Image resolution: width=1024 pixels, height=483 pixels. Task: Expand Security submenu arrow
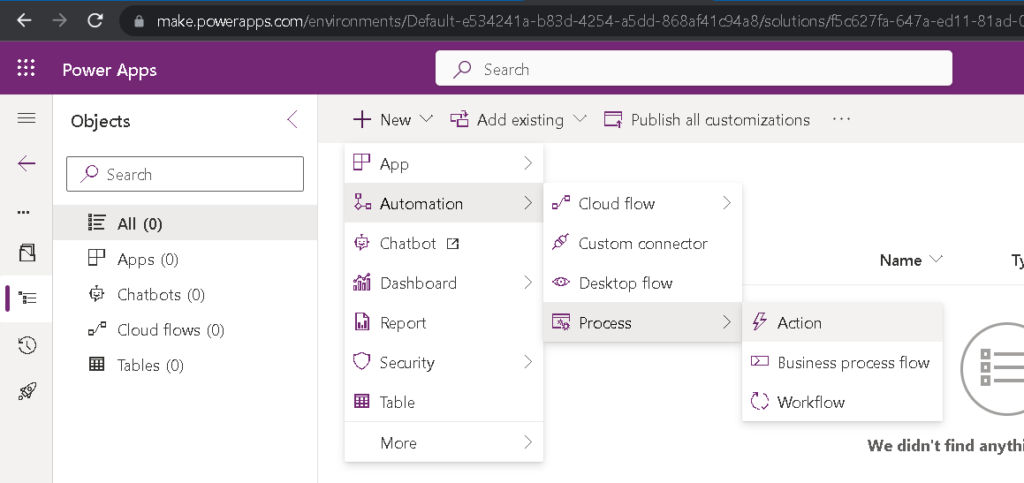click(x=528, y=362)
